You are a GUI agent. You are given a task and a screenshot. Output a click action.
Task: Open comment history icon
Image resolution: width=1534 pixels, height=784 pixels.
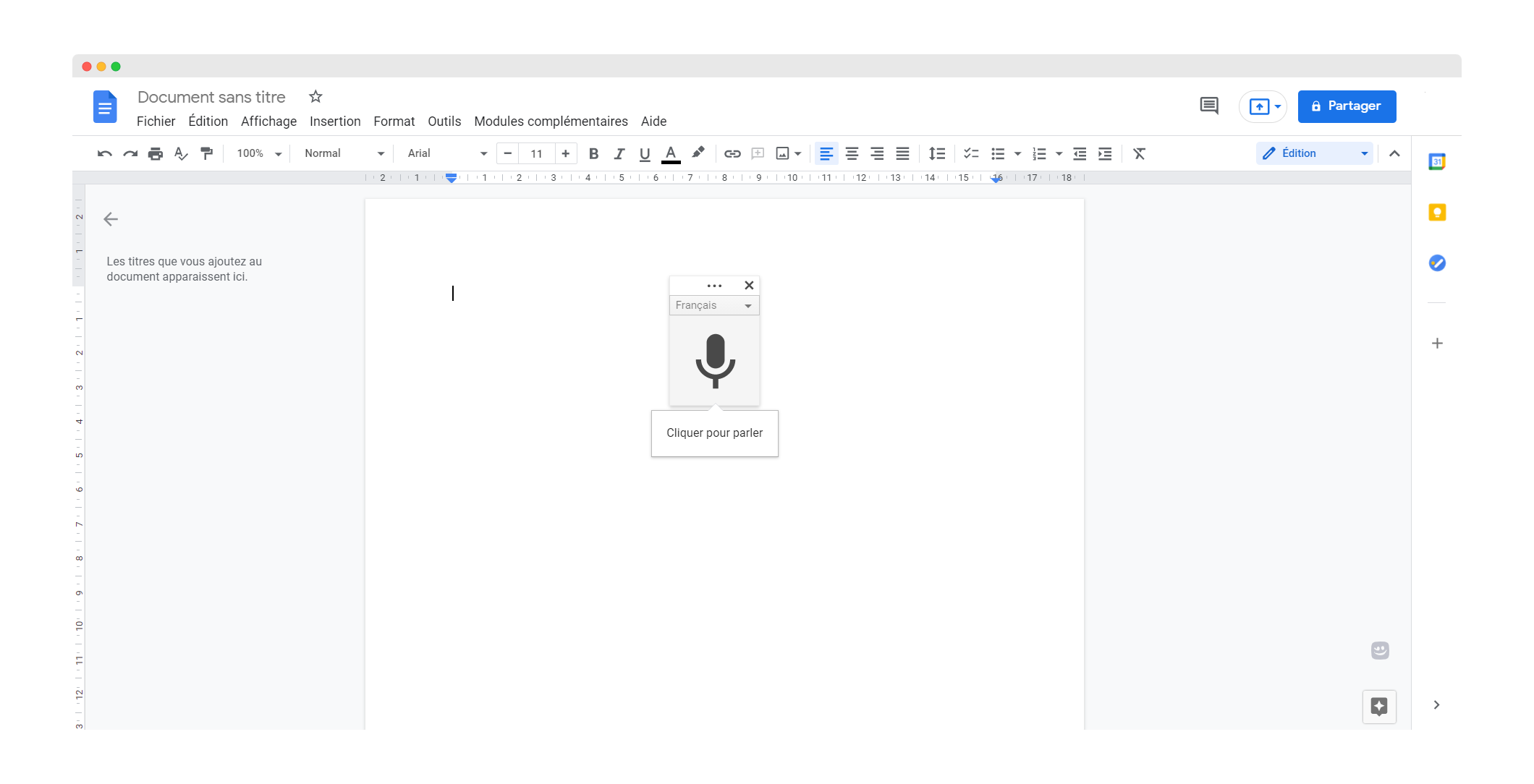tap(1208, 106)
